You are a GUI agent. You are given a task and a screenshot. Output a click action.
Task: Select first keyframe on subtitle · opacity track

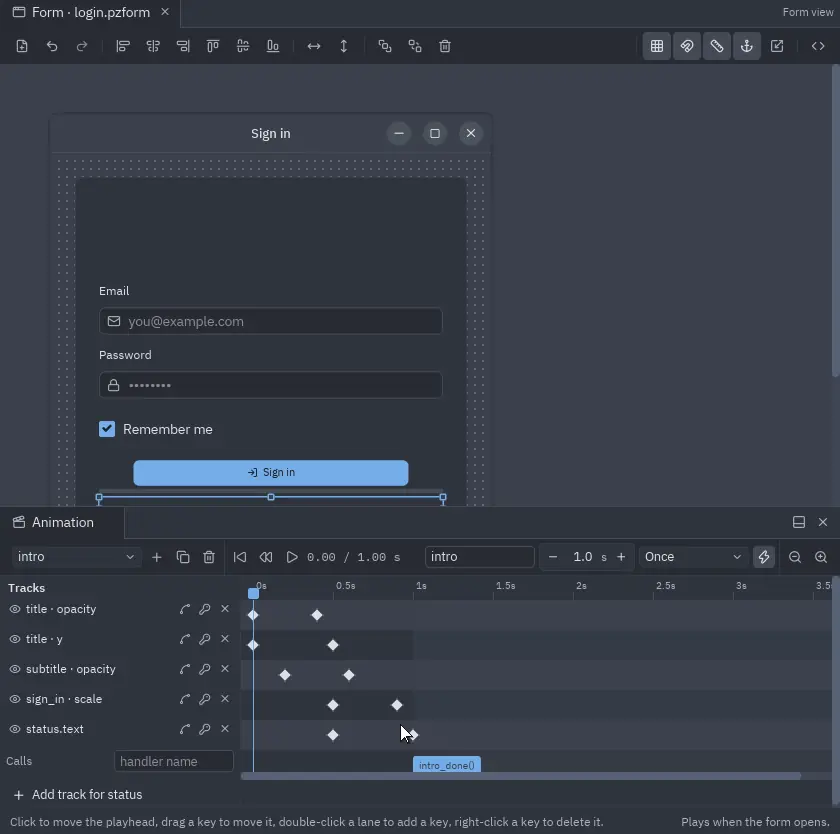click(285, 675)
